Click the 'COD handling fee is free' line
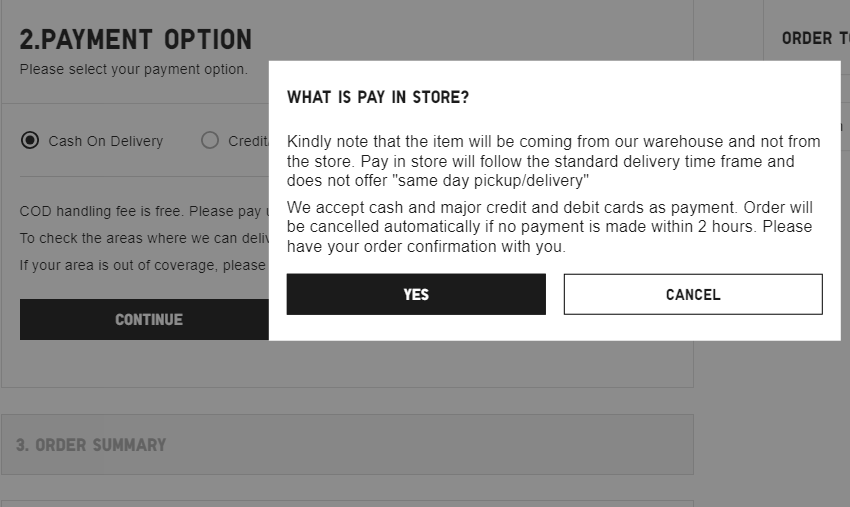The height and width of the screenshot is (507, 850). [142, 211]
